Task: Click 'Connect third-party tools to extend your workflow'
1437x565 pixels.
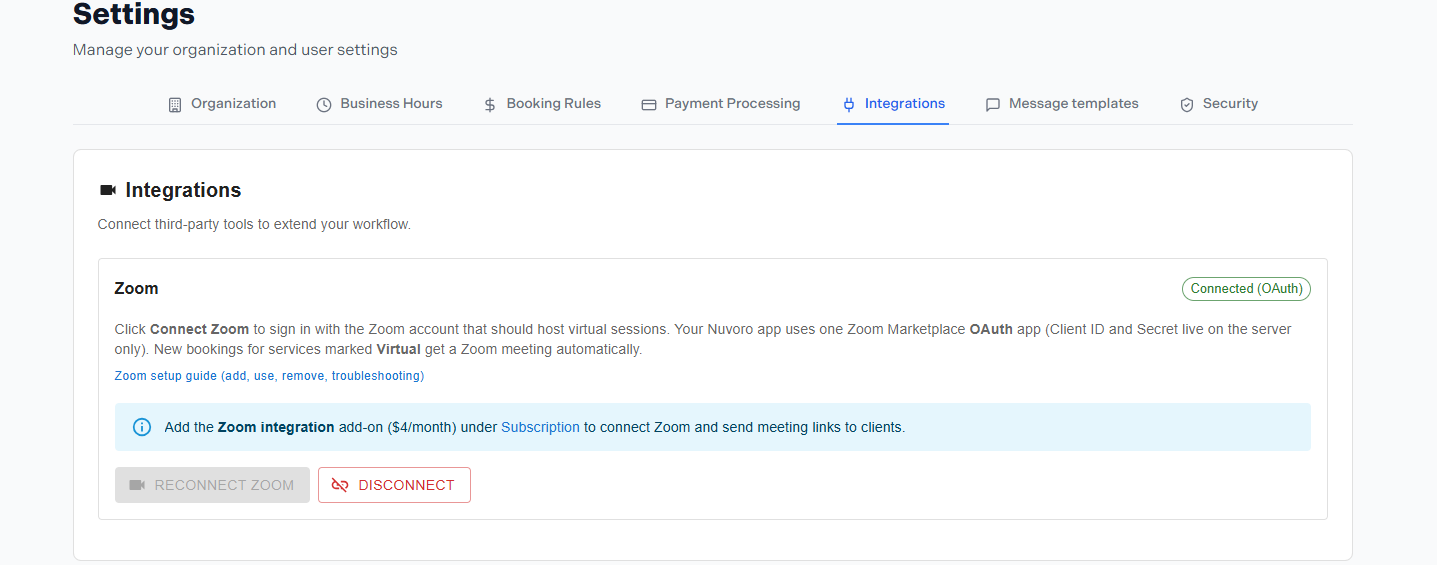Action: [254, 224]
